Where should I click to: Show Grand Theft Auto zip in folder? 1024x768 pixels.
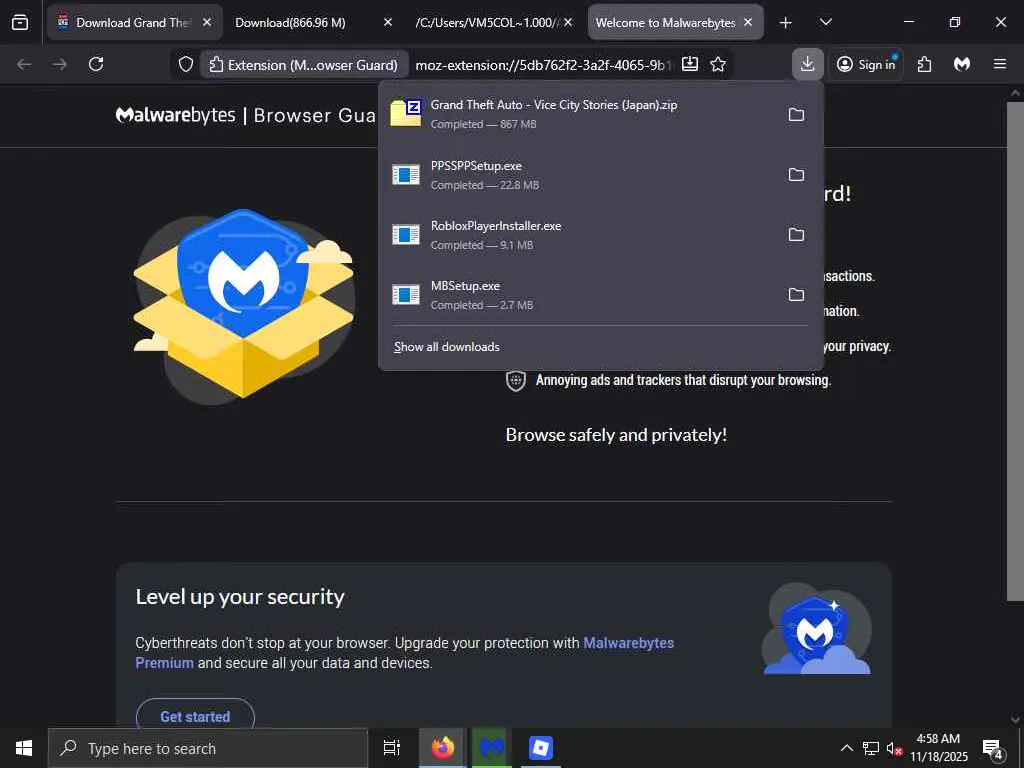[x=796, y=114]
